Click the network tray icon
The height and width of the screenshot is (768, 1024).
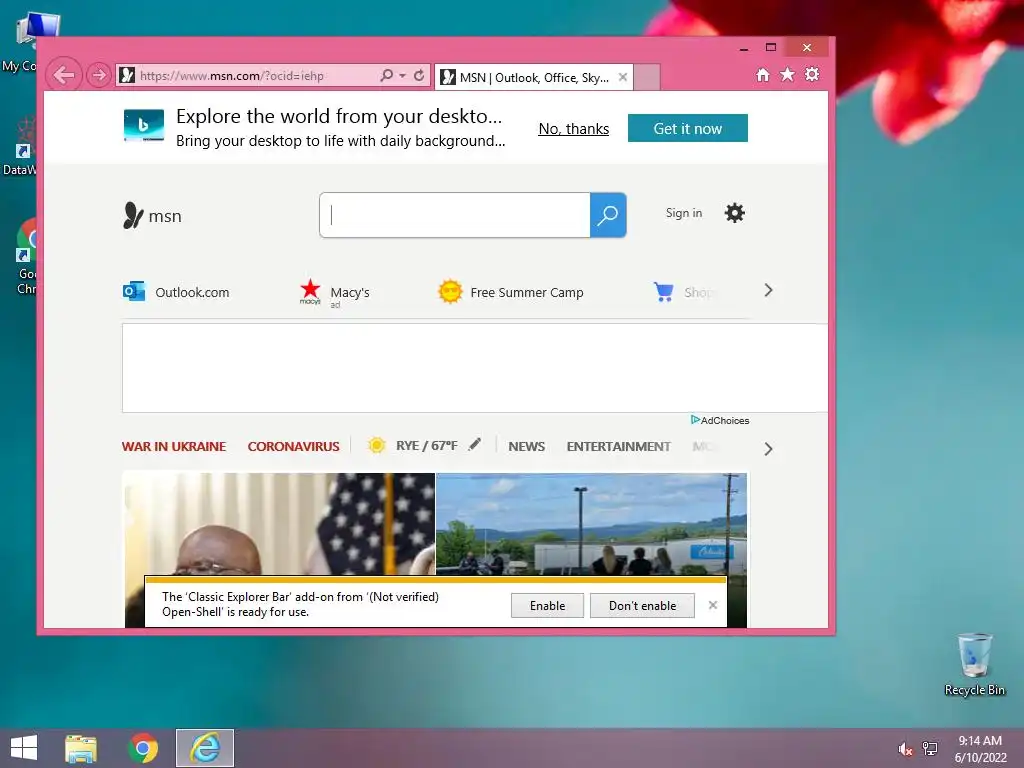click(x=930, y=749)
